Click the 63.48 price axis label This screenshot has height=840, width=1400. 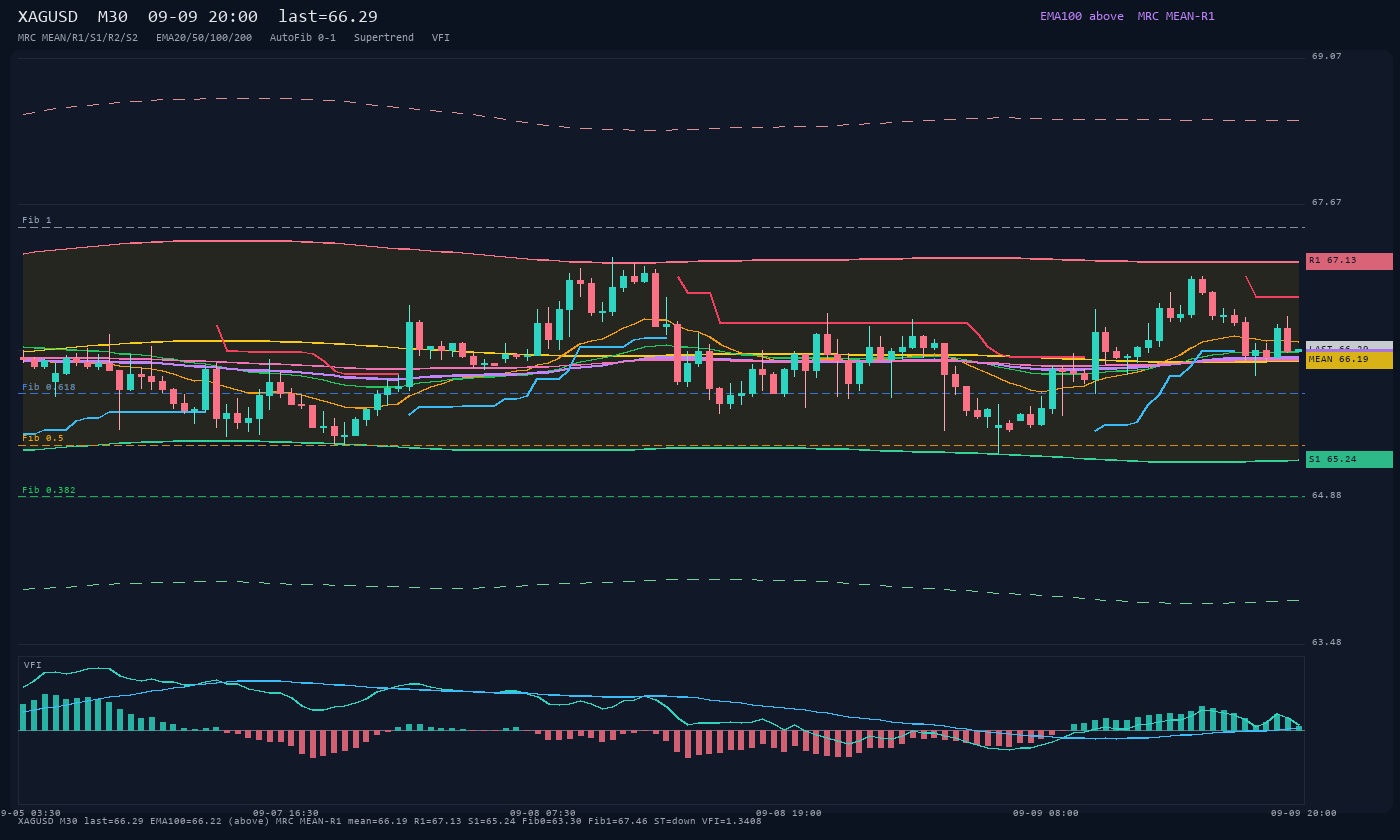(x=1327, y=643)
